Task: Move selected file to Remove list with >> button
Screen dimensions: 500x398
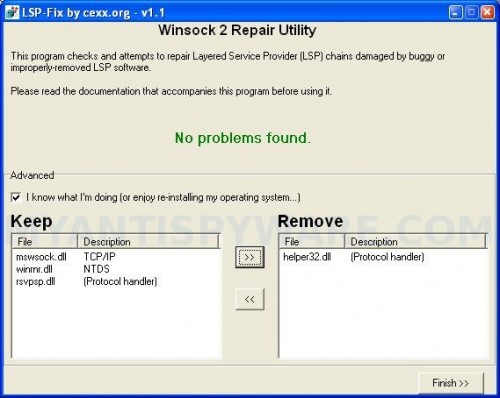Action: 250,257
